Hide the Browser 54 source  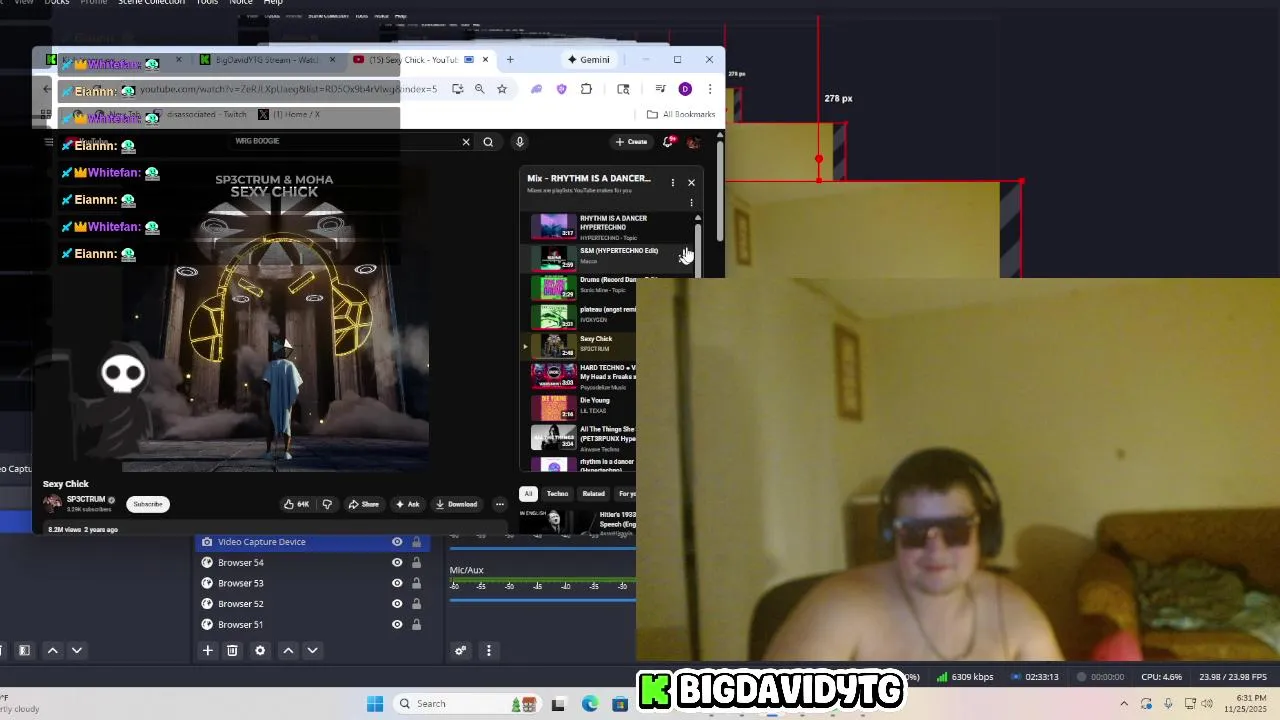397,563
